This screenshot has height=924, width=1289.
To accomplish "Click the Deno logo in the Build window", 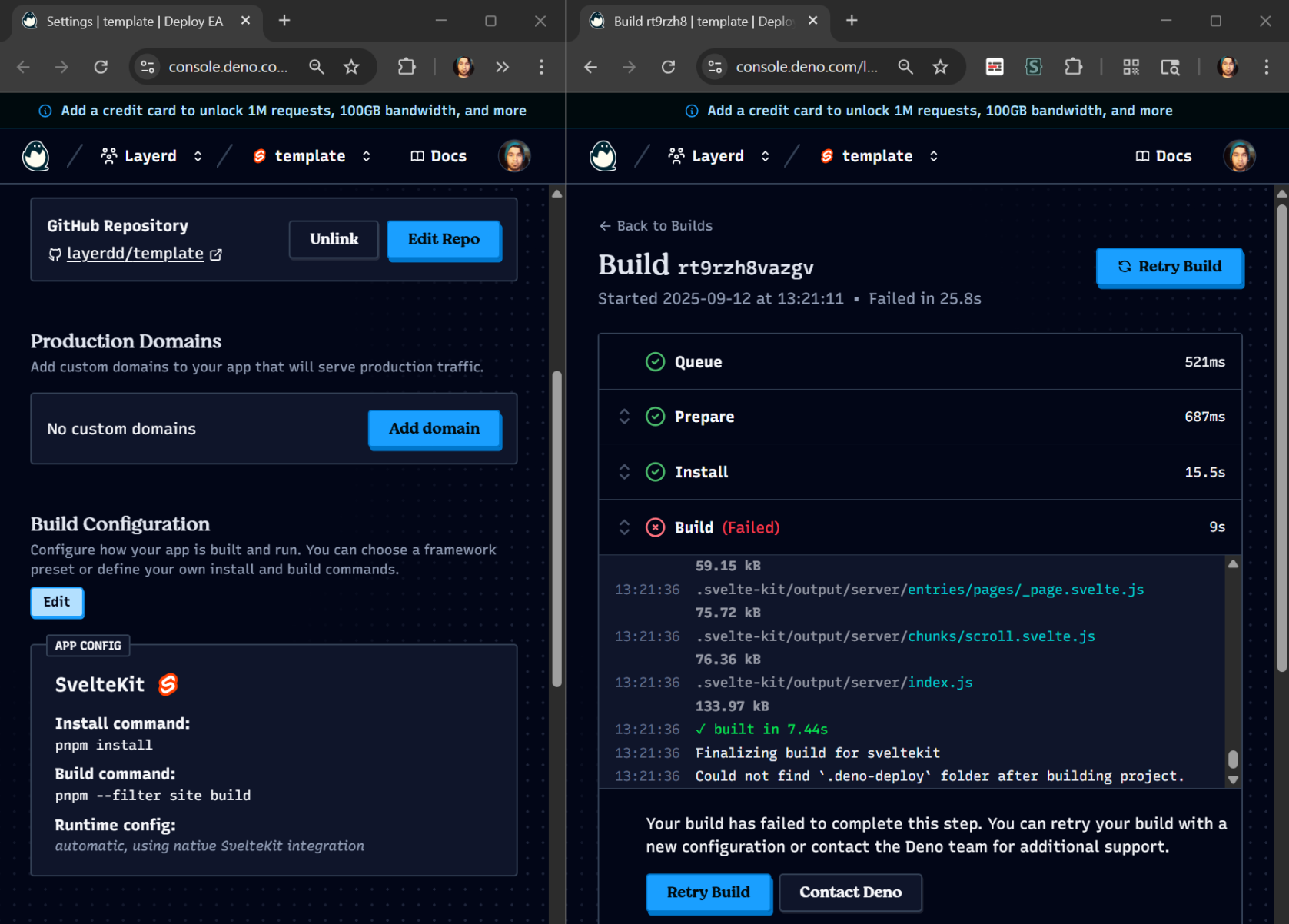I will (603, 156).
